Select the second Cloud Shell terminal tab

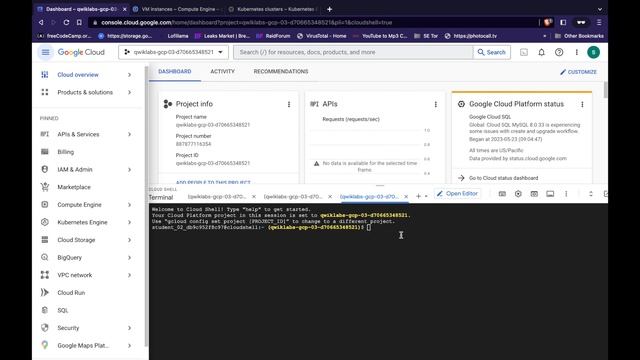click(293, 197)
